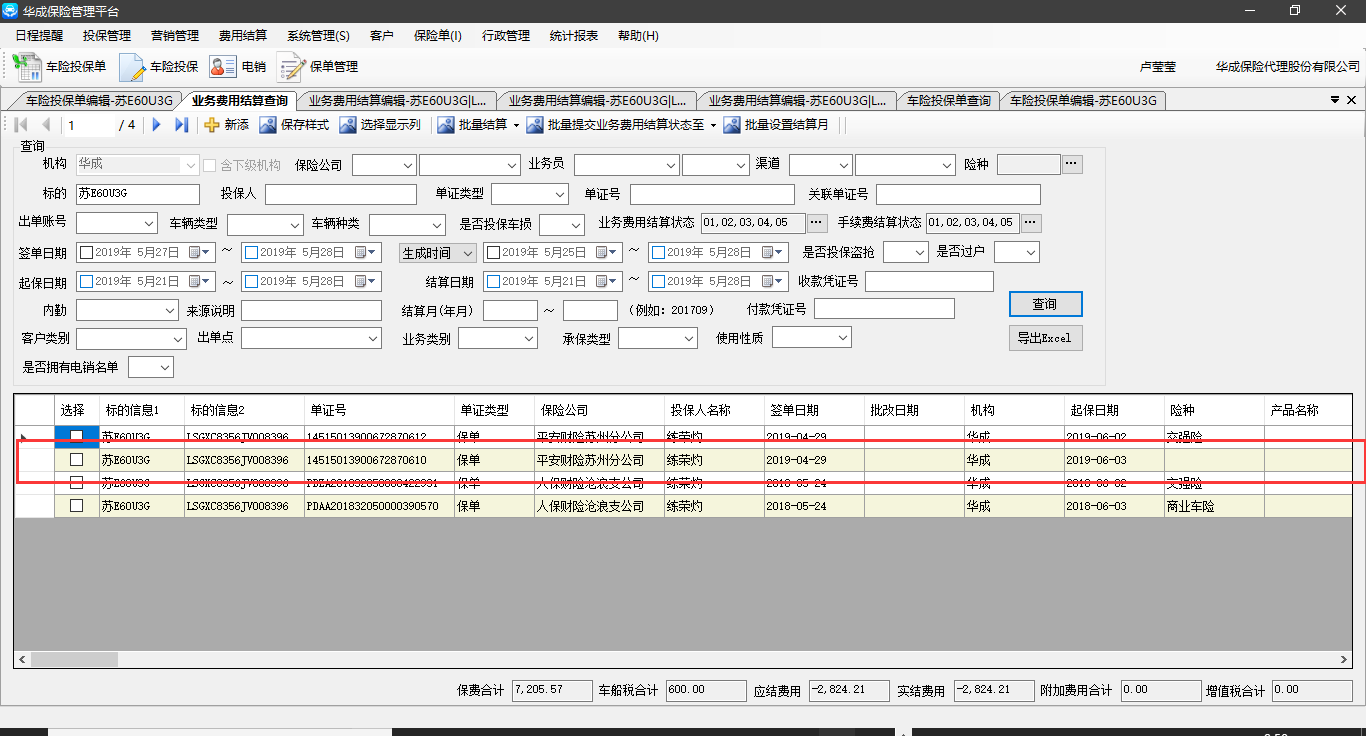
Task: Open 车险投保 with the pencil icon
Action: click(x=133, y=67)
